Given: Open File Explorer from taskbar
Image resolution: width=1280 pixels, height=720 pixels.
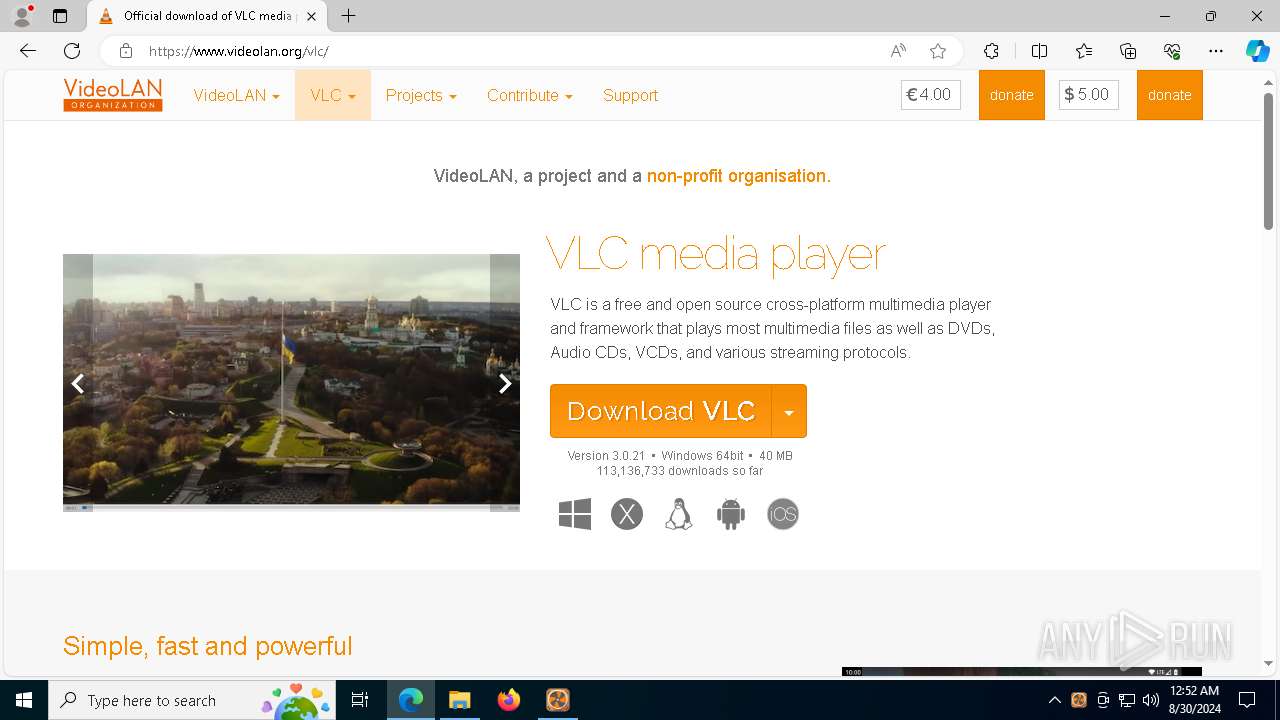Looking at the screenshot, I should tap(460, 700).
